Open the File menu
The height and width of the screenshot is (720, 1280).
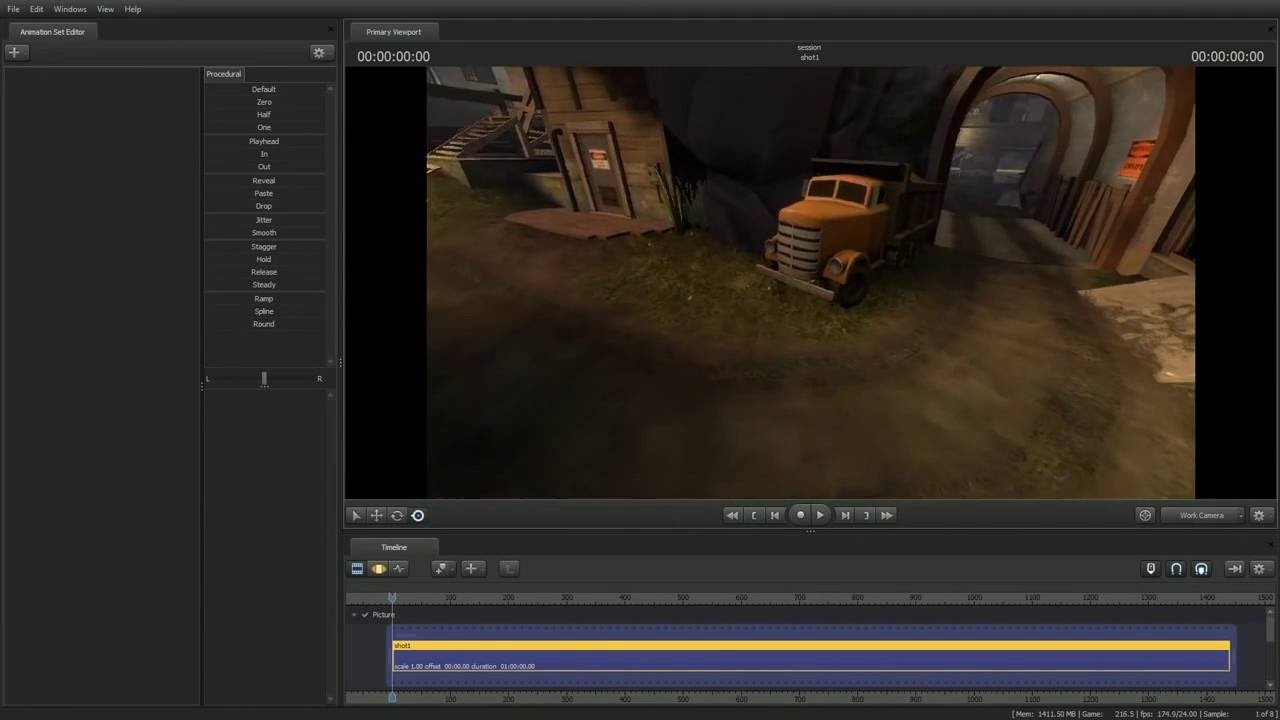[14, 9]
